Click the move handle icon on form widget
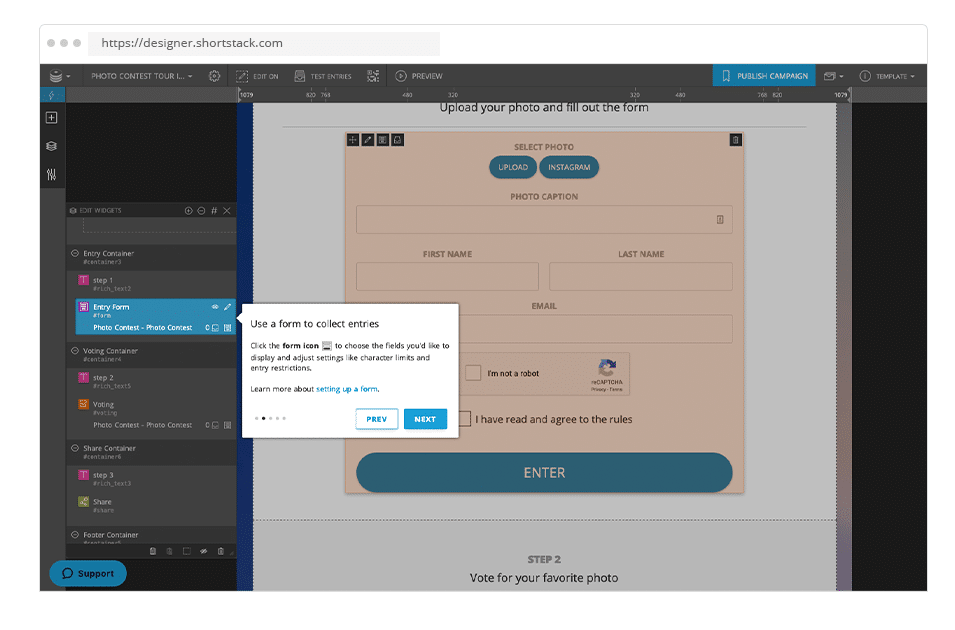Image resolution: width=955 pixels, height=630 pixels. (x=353, y=140)
